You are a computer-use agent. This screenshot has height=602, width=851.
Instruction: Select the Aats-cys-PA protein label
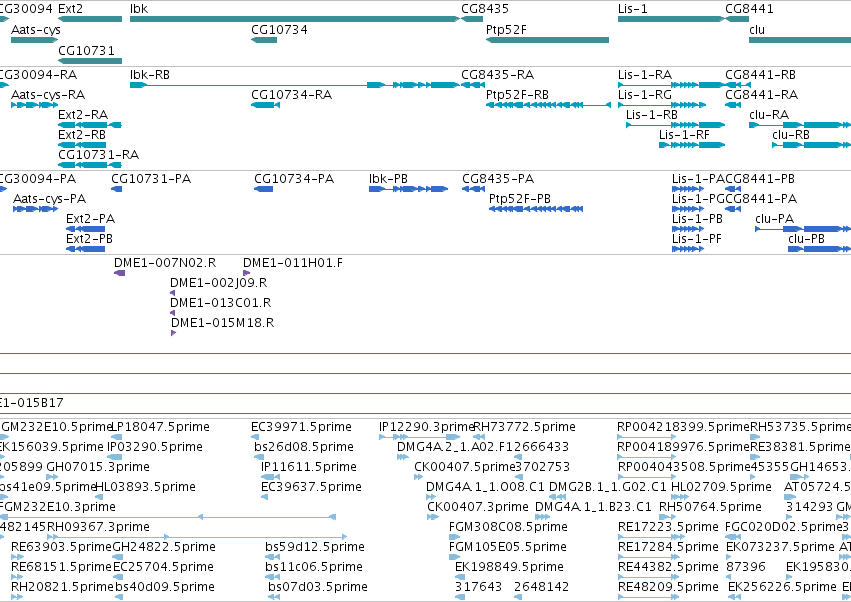[49, 199]
